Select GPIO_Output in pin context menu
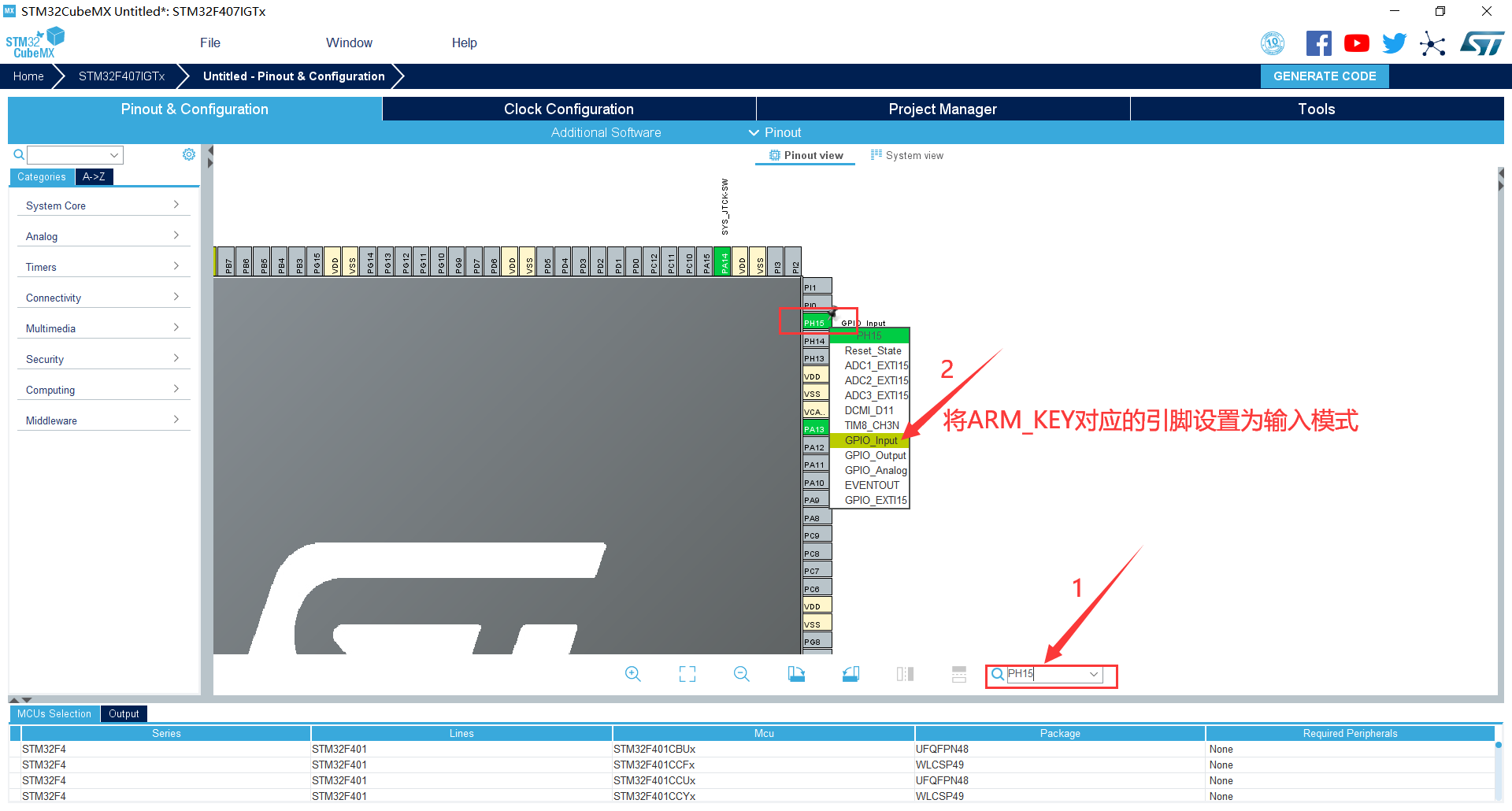The width and height of the screenshot is (1512, 811). (x=874, y=455)
